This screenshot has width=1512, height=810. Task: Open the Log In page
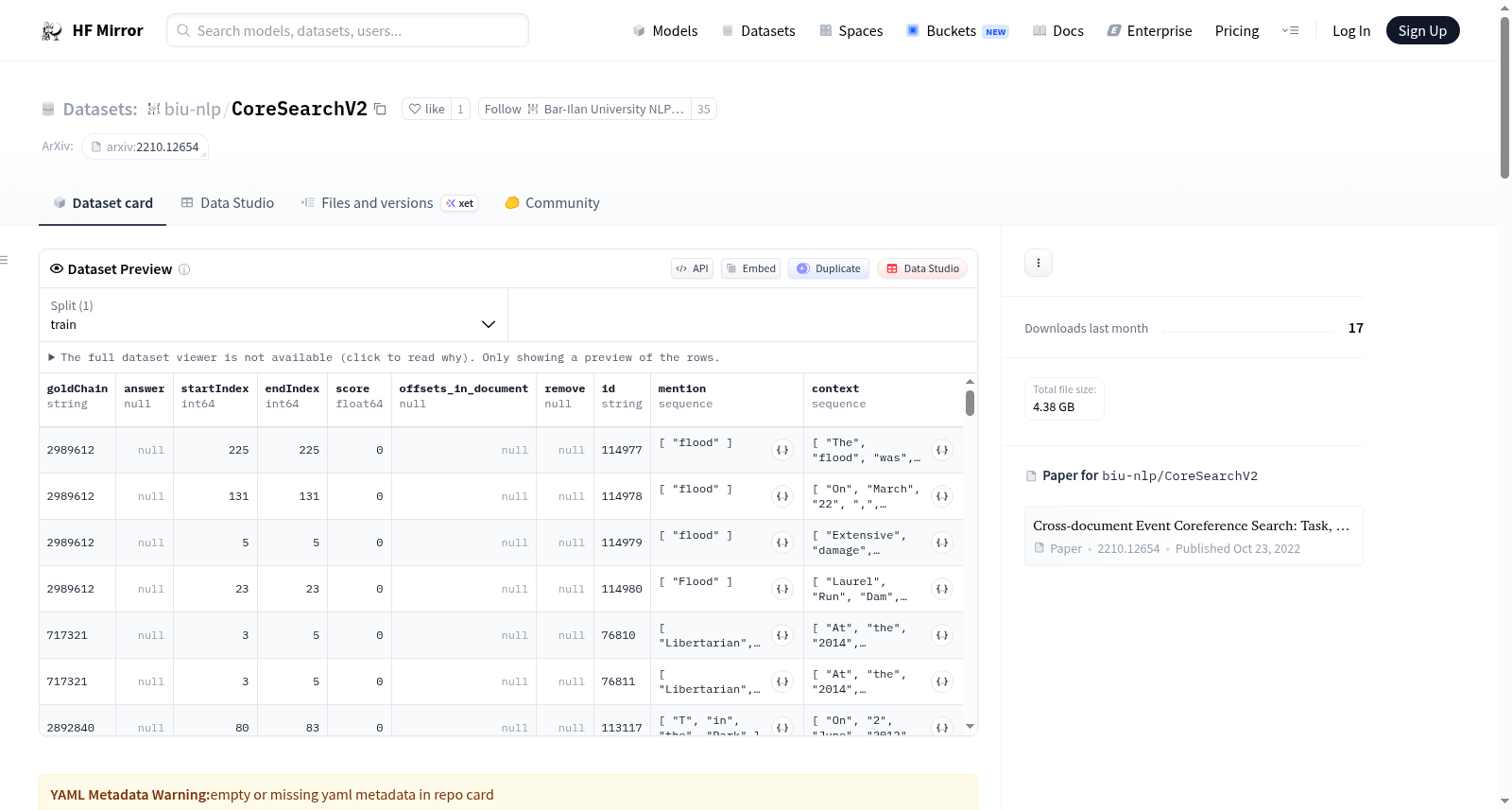pos(1351,31)
